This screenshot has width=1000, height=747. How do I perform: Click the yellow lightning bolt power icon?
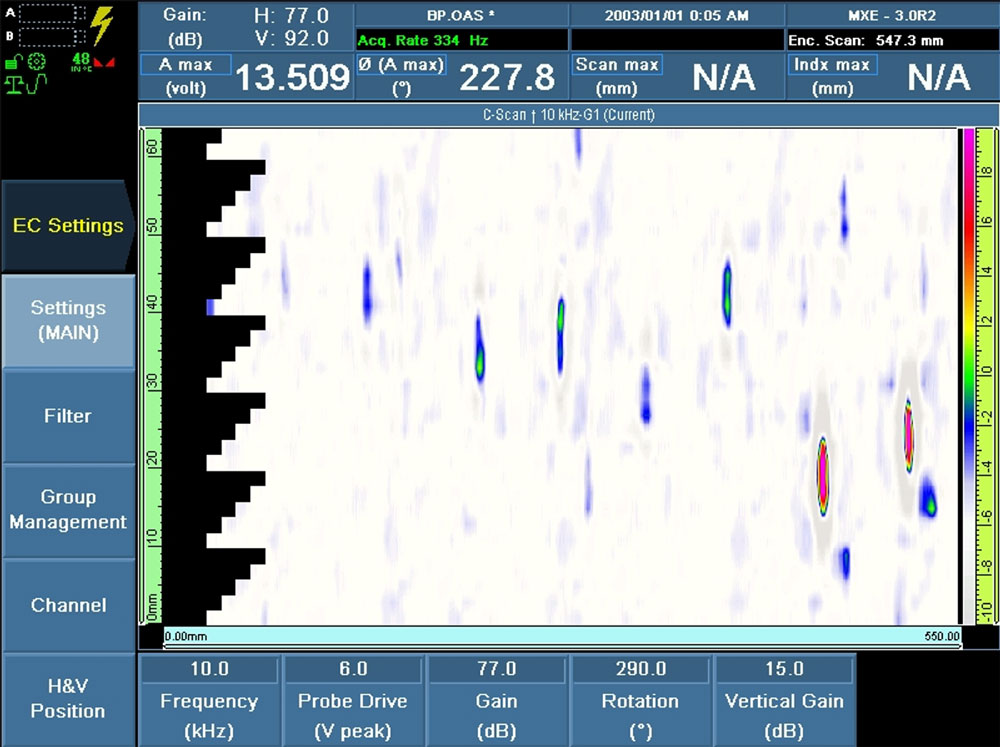click(x=102, y=24)
